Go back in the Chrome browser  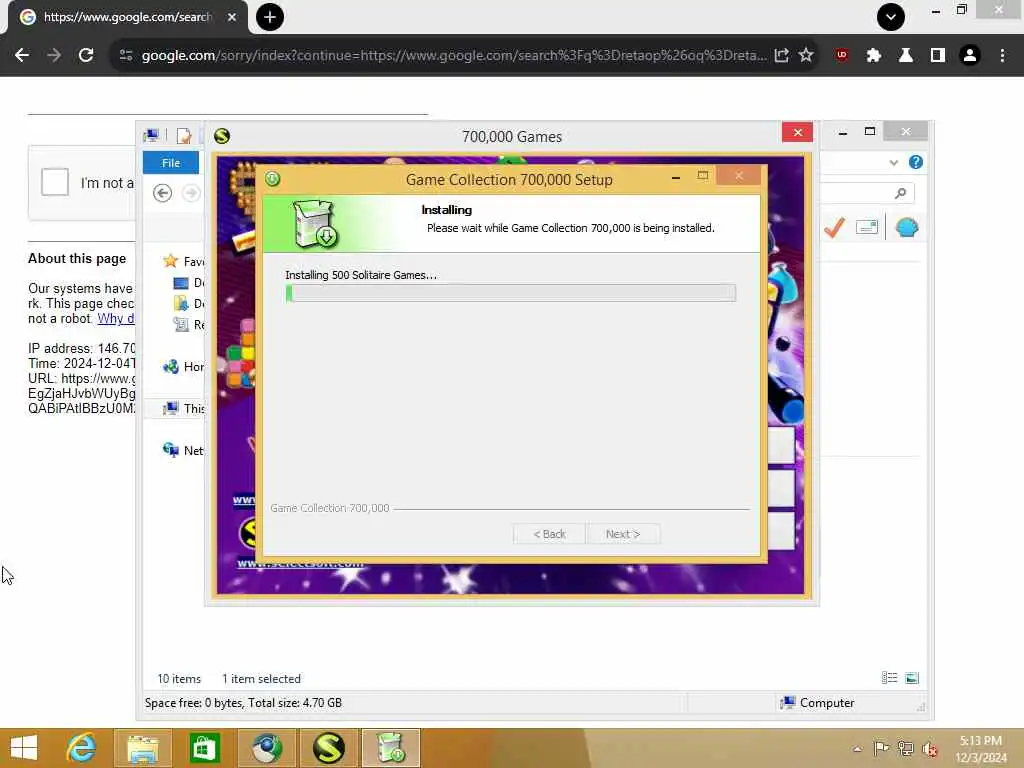pos(22,56)
